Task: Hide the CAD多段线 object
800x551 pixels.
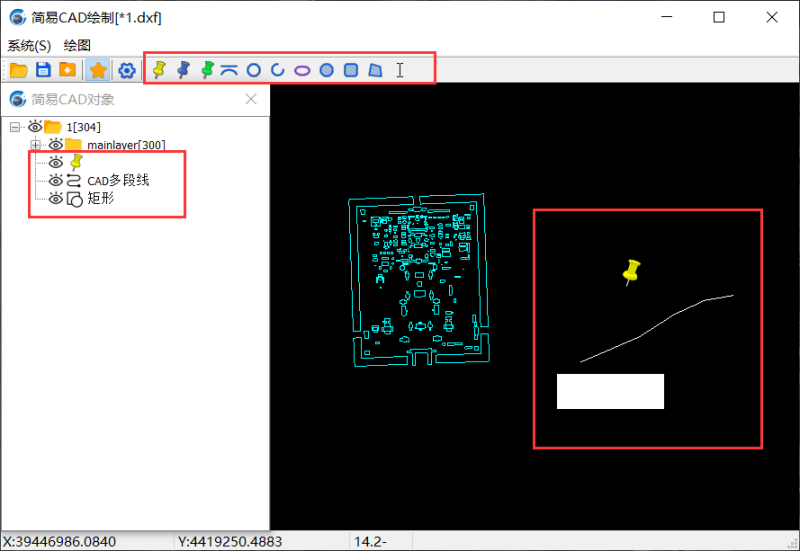Action: click(x=56, y=180)
